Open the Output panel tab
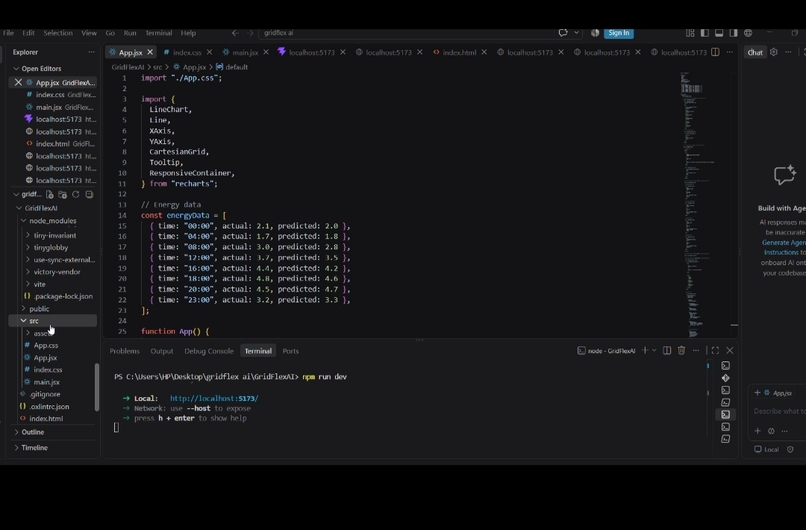The image size is (806, 530). (161, 351)
